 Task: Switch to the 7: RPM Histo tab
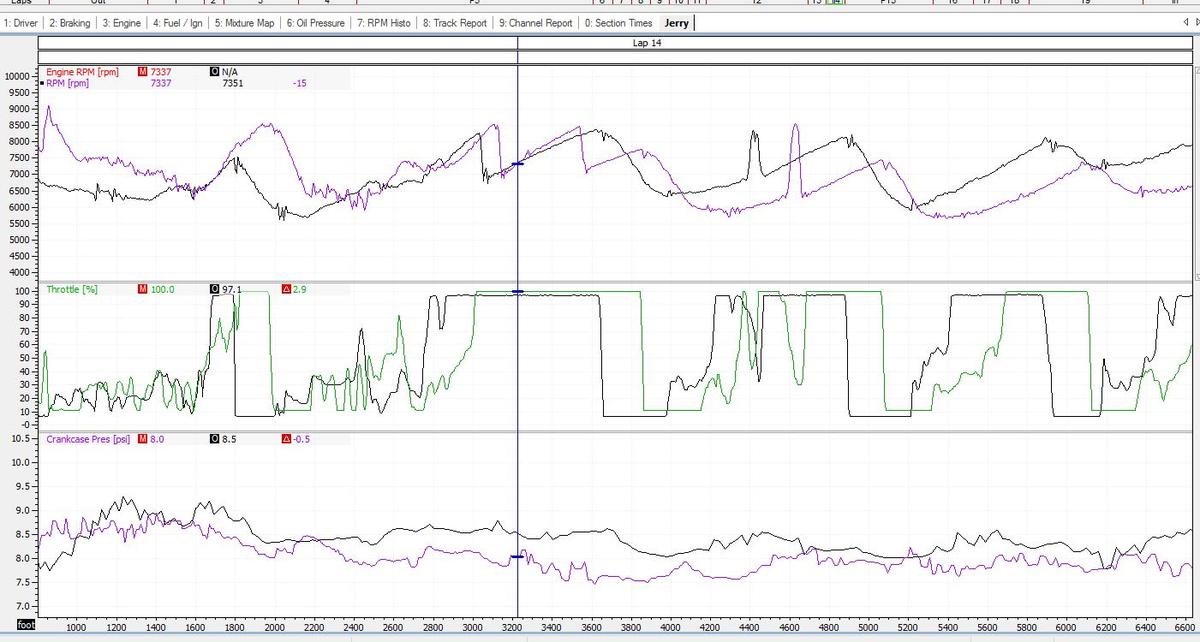[384, 23]
